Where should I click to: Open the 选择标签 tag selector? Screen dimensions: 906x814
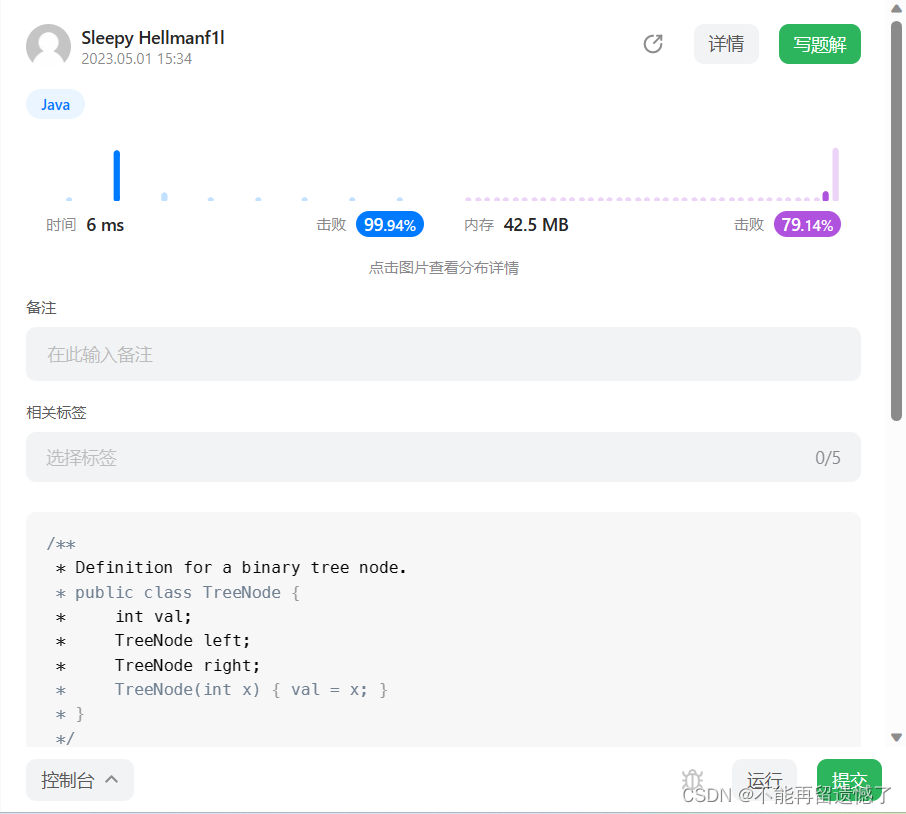pyautogui.click(x=443, y=457)
